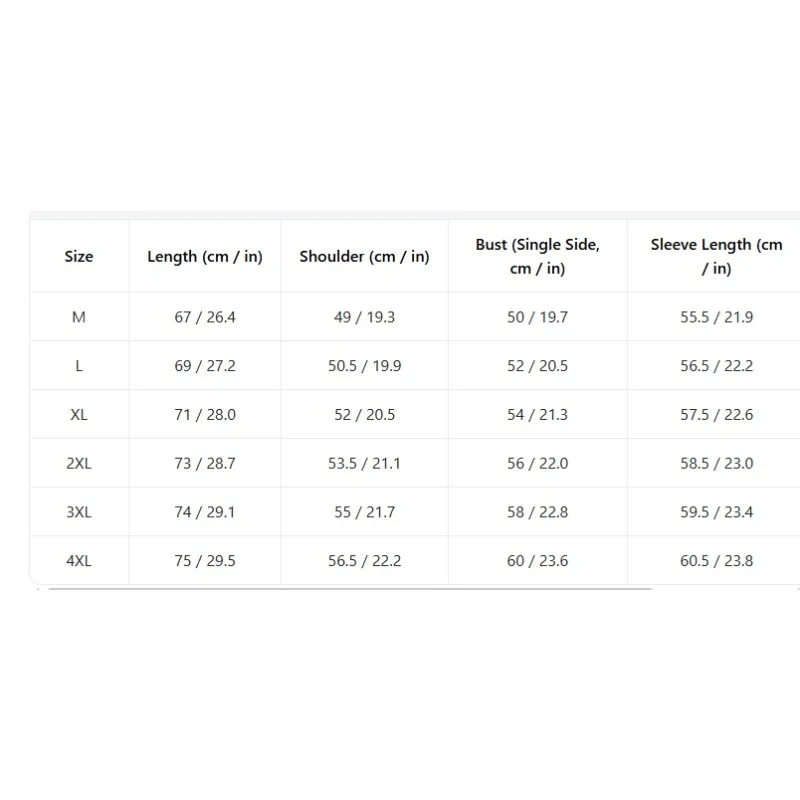The width and height of the screenshot is (800, 800).
Task: Click the 74 / 29.1 length cell
Action: 205,512
